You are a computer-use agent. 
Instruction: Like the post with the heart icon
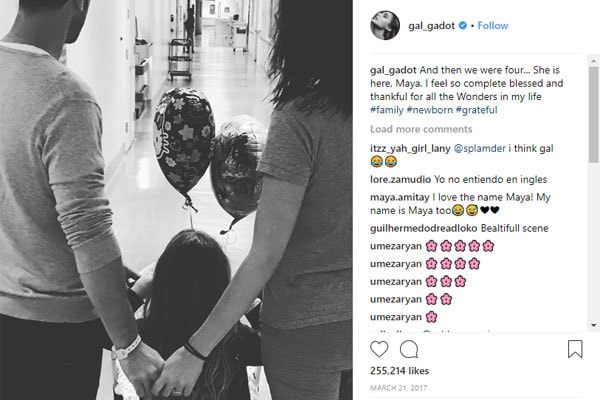click(379, 349)
